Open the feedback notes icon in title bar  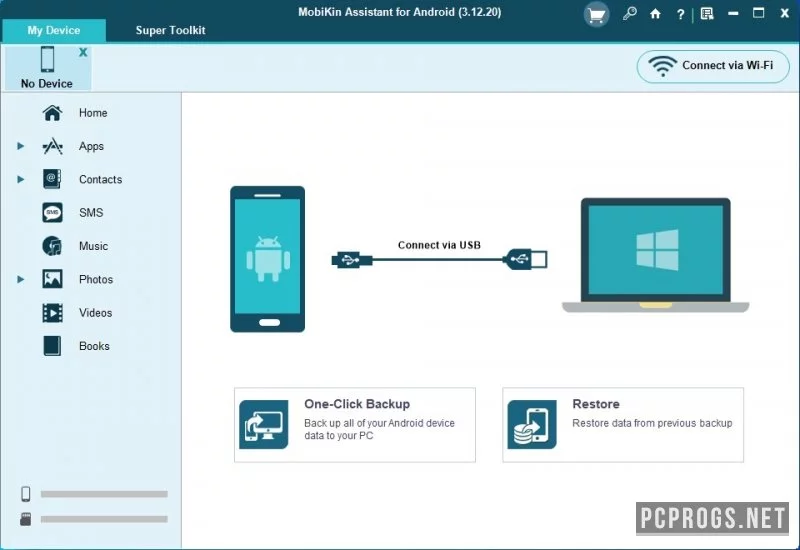[x=707, y=14]
